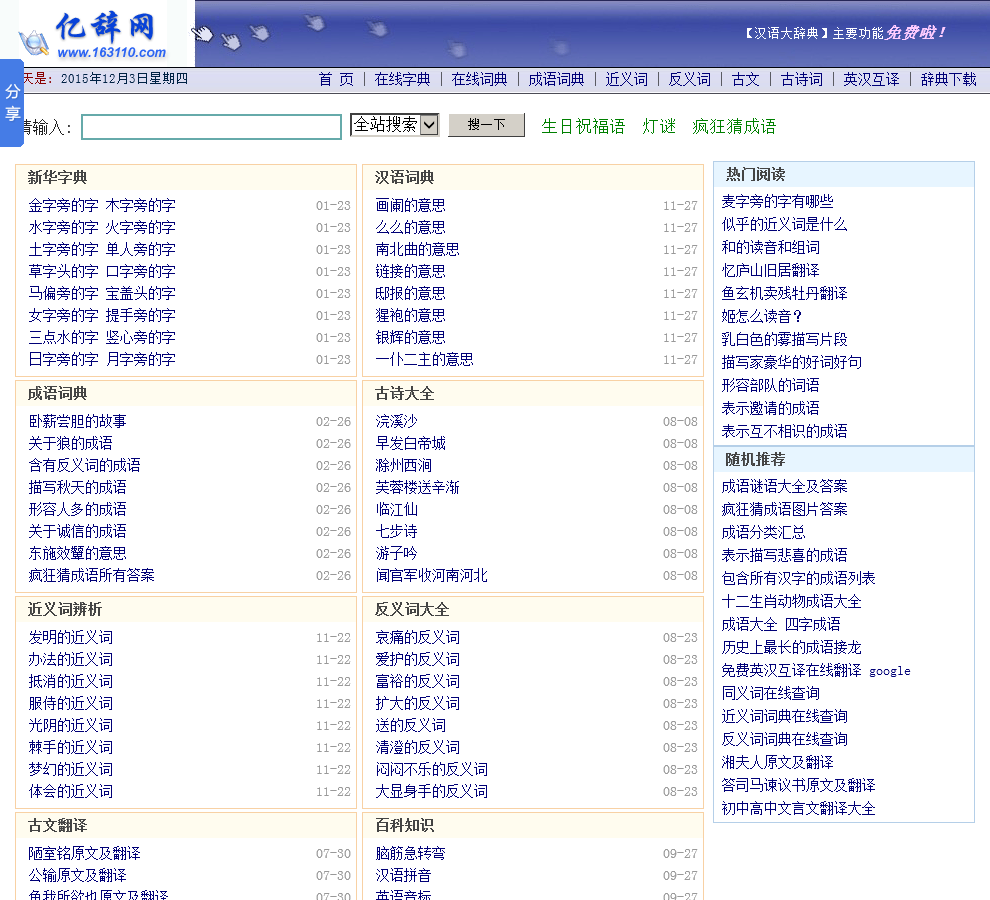
Task: Visit the 疯狂猜成语 green link
Action: 734,126
